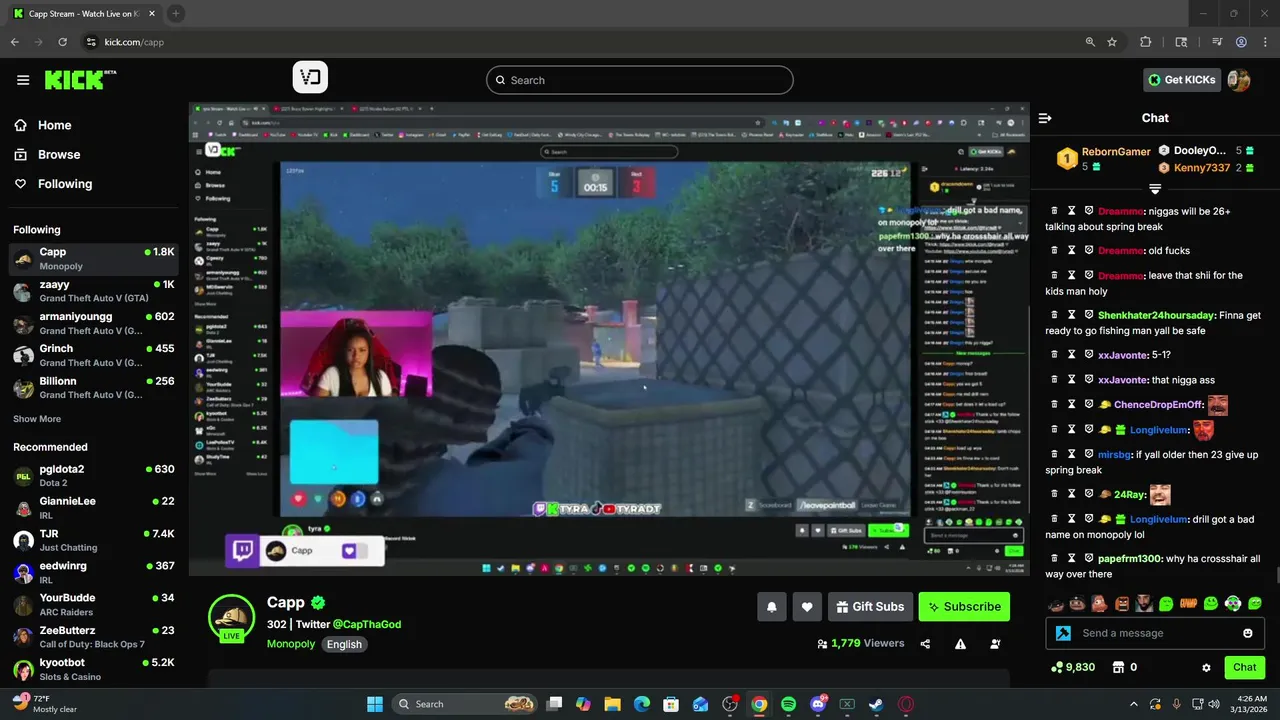Viewport: 1280px width, 720px height.
Task: Click the KICK logo
Action: [x=80, y=80]
